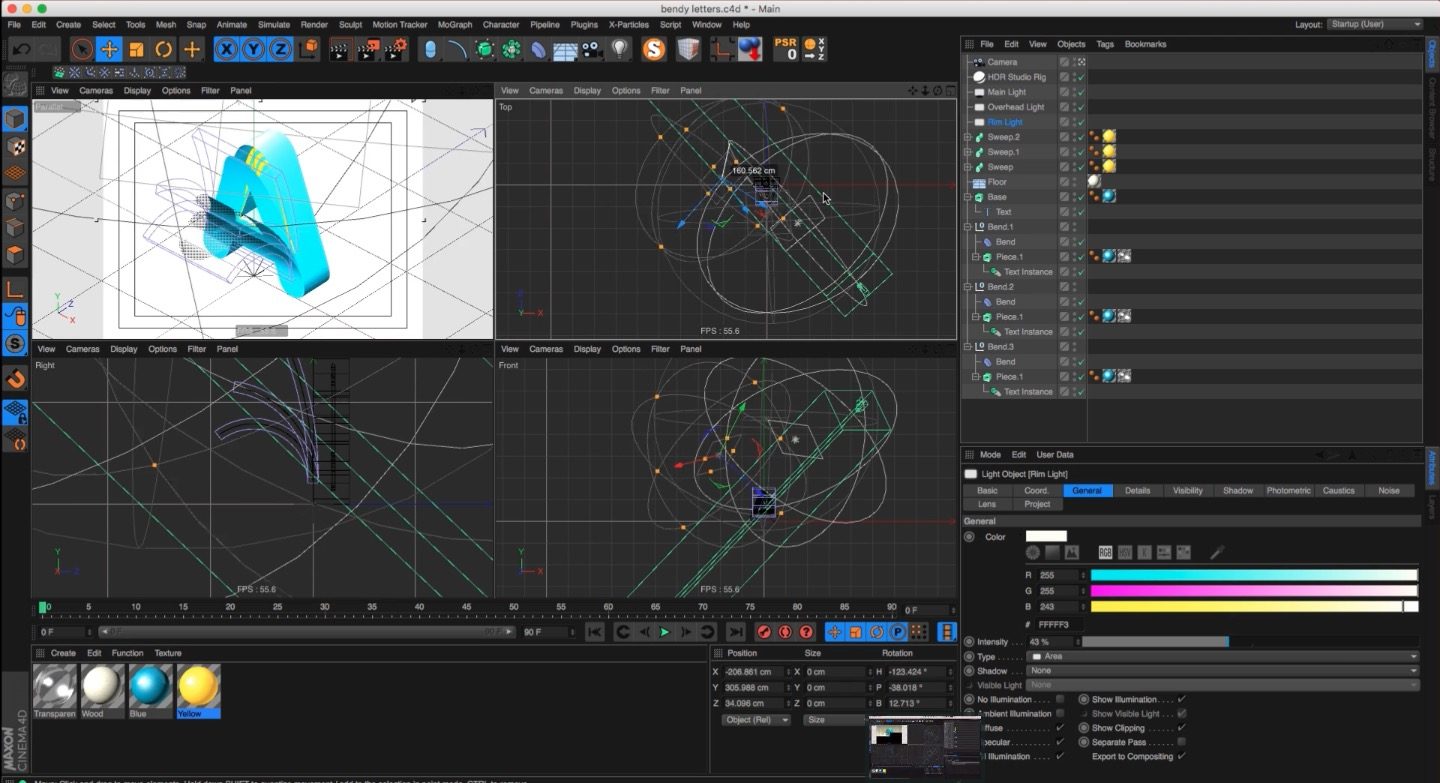Click the white light Color swatch
The image size is (1440, 783).
[1046, 537]
